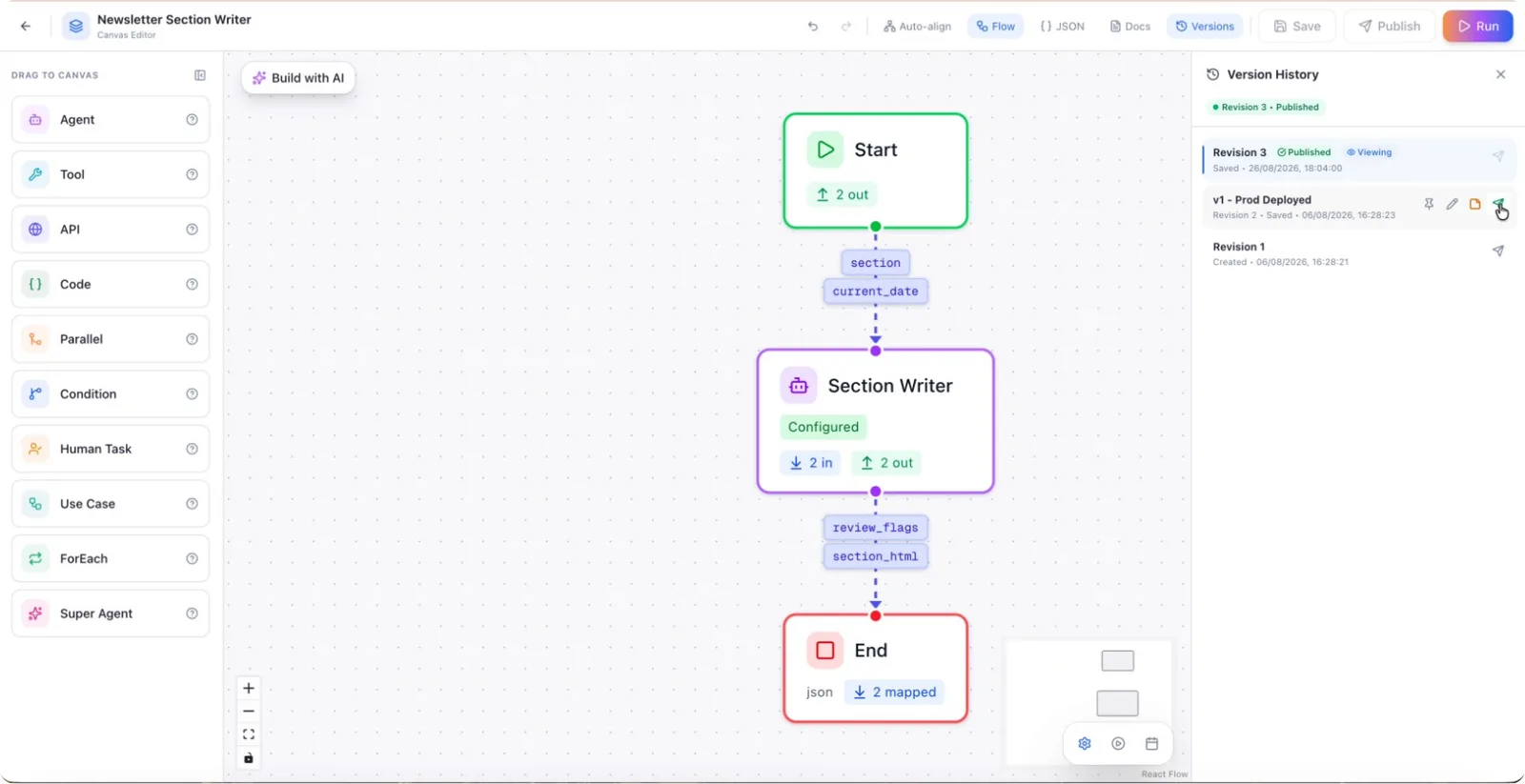Toggle the canvas interactivity lock
The width and height of the screenshot is (1525, 784).
(249, 758)
